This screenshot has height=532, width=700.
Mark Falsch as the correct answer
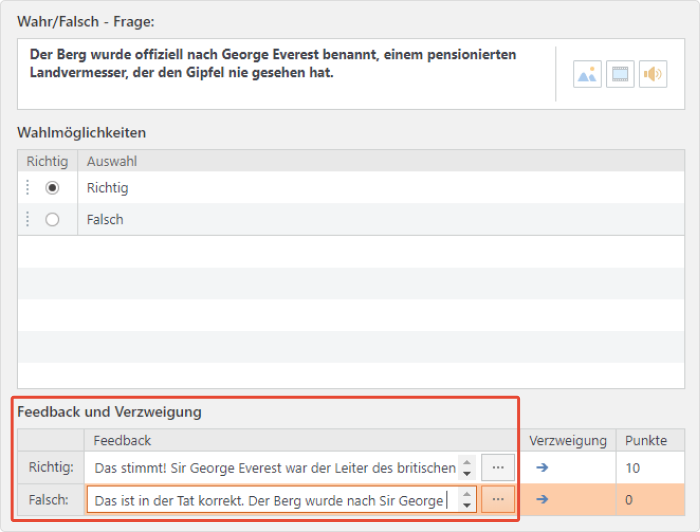point(52,220)
